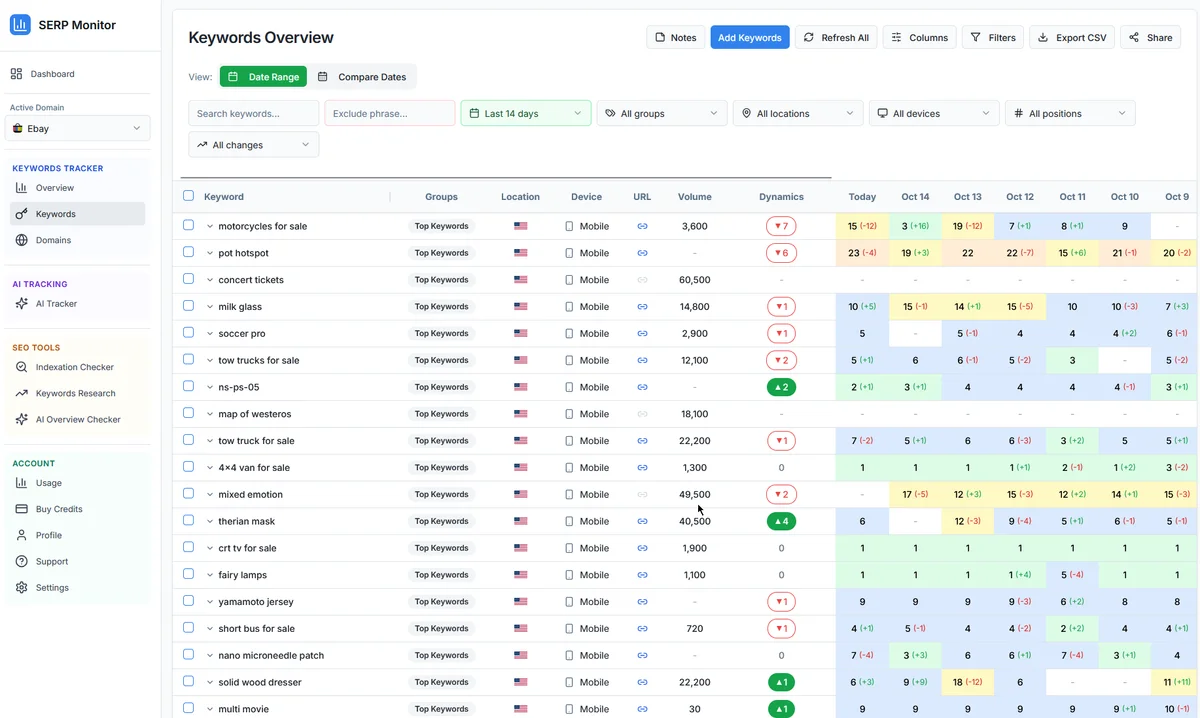Click the Today position cell for motorcycles for sale
The height and width of the screenshot is (718, 1200).
click(x=862, y=226)
